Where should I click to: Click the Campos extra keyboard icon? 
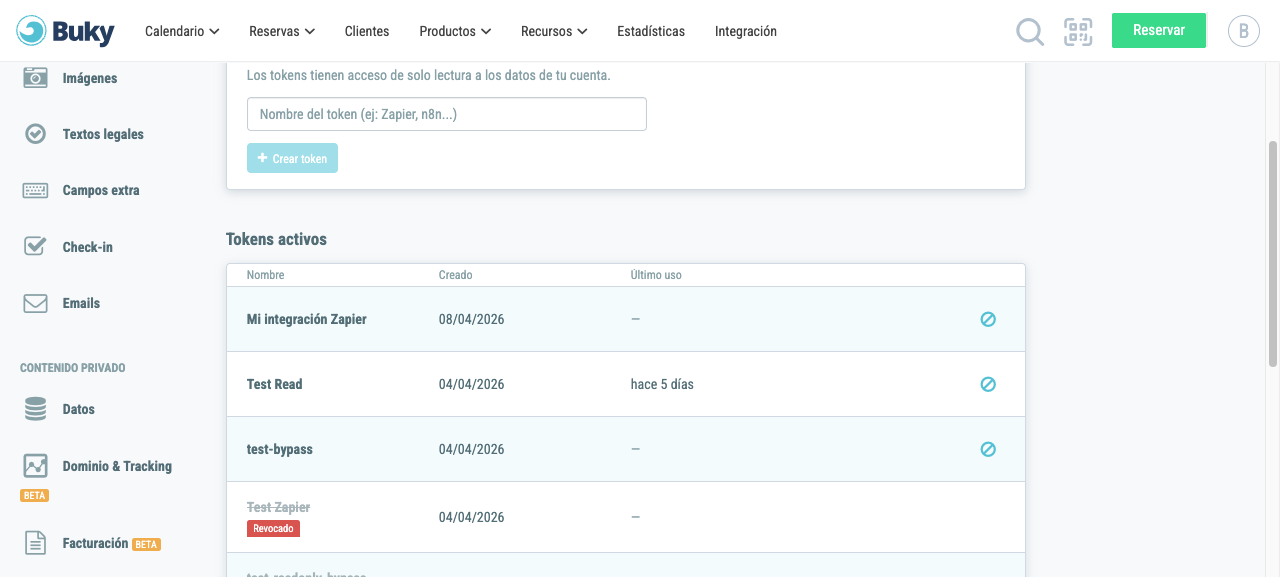tap(35, 190)
